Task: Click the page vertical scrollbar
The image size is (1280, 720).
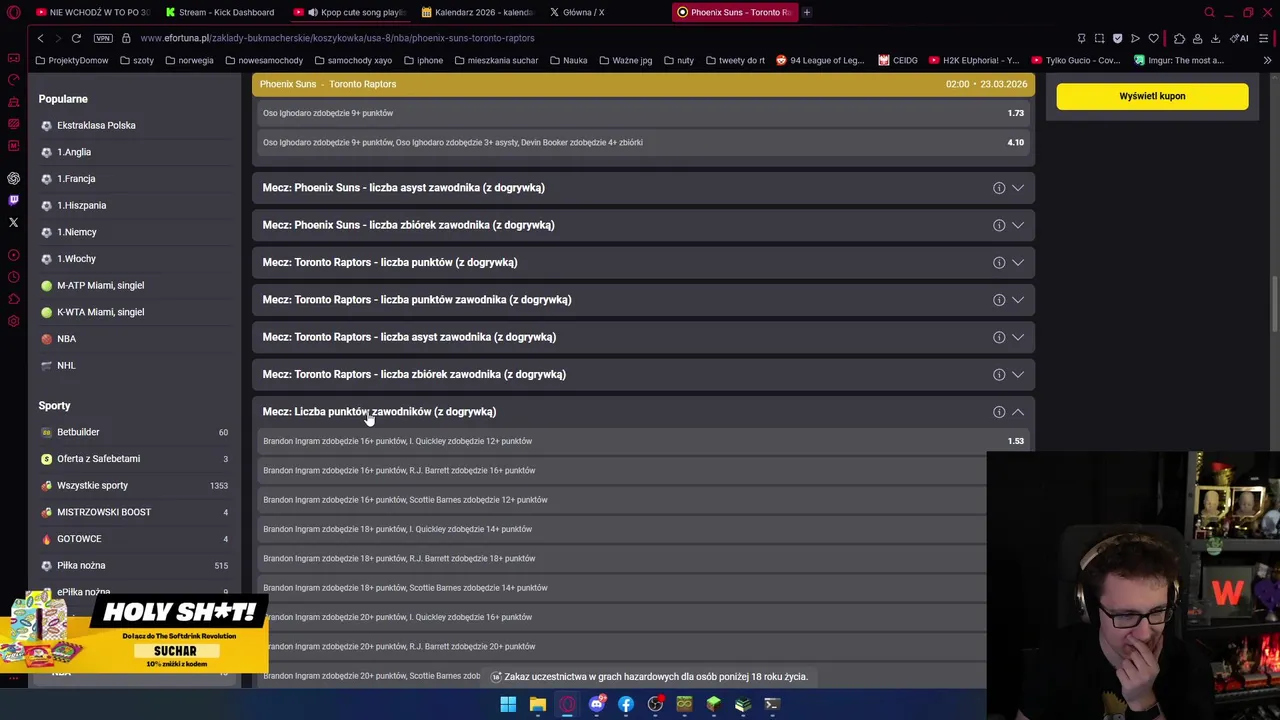Action: pyautogui.click(x=1274, y=305)
